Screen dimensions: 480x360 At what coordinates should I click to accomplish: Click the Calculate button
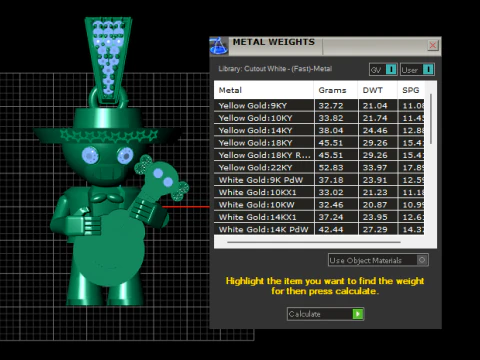coord(325,314)
